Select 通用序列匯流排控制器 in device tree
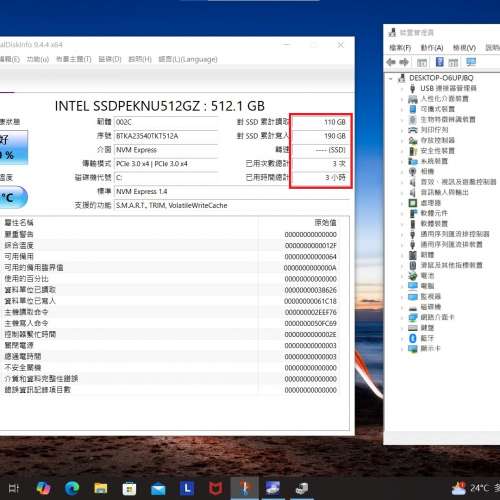Image resolution: width=500 pixels, height=500 pixels. pos(455,234)
